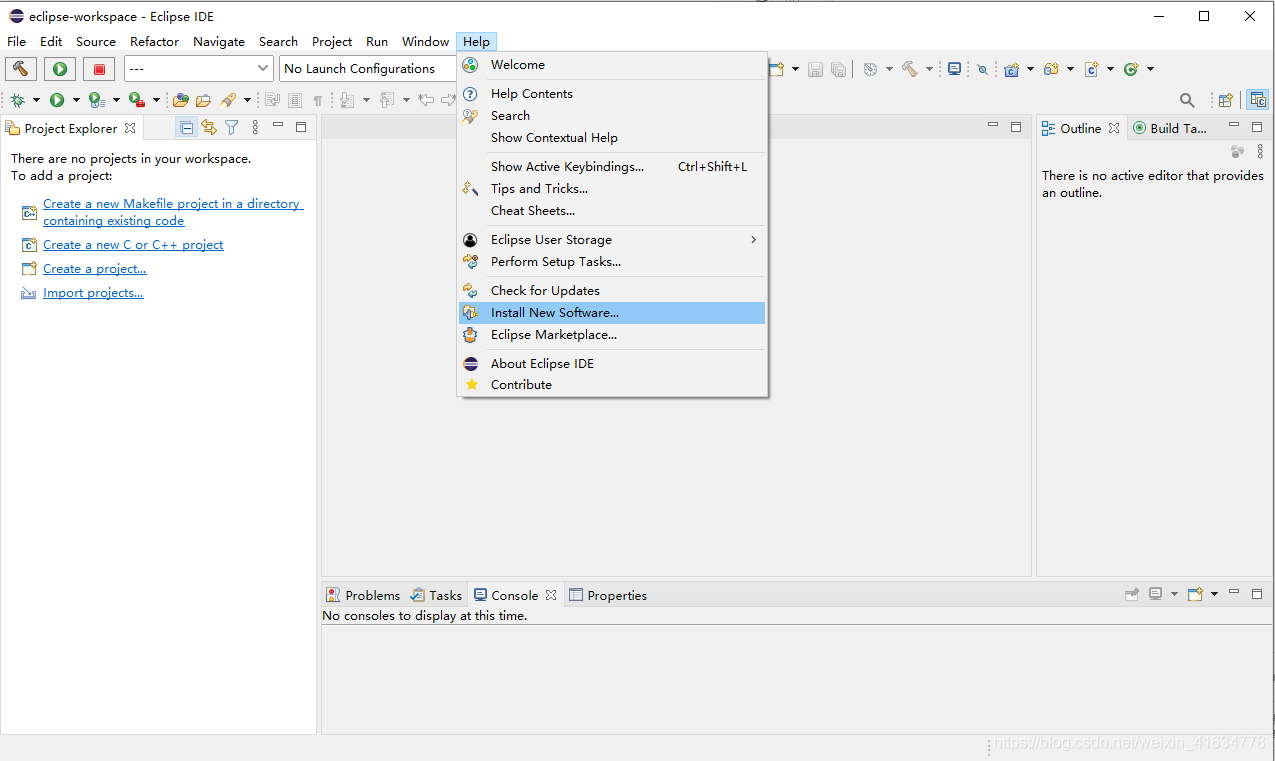The width and height of the screenshot is (1275, 761).
Task: Choose Show Active Keybindings... menu item
Action: (612, 167)
